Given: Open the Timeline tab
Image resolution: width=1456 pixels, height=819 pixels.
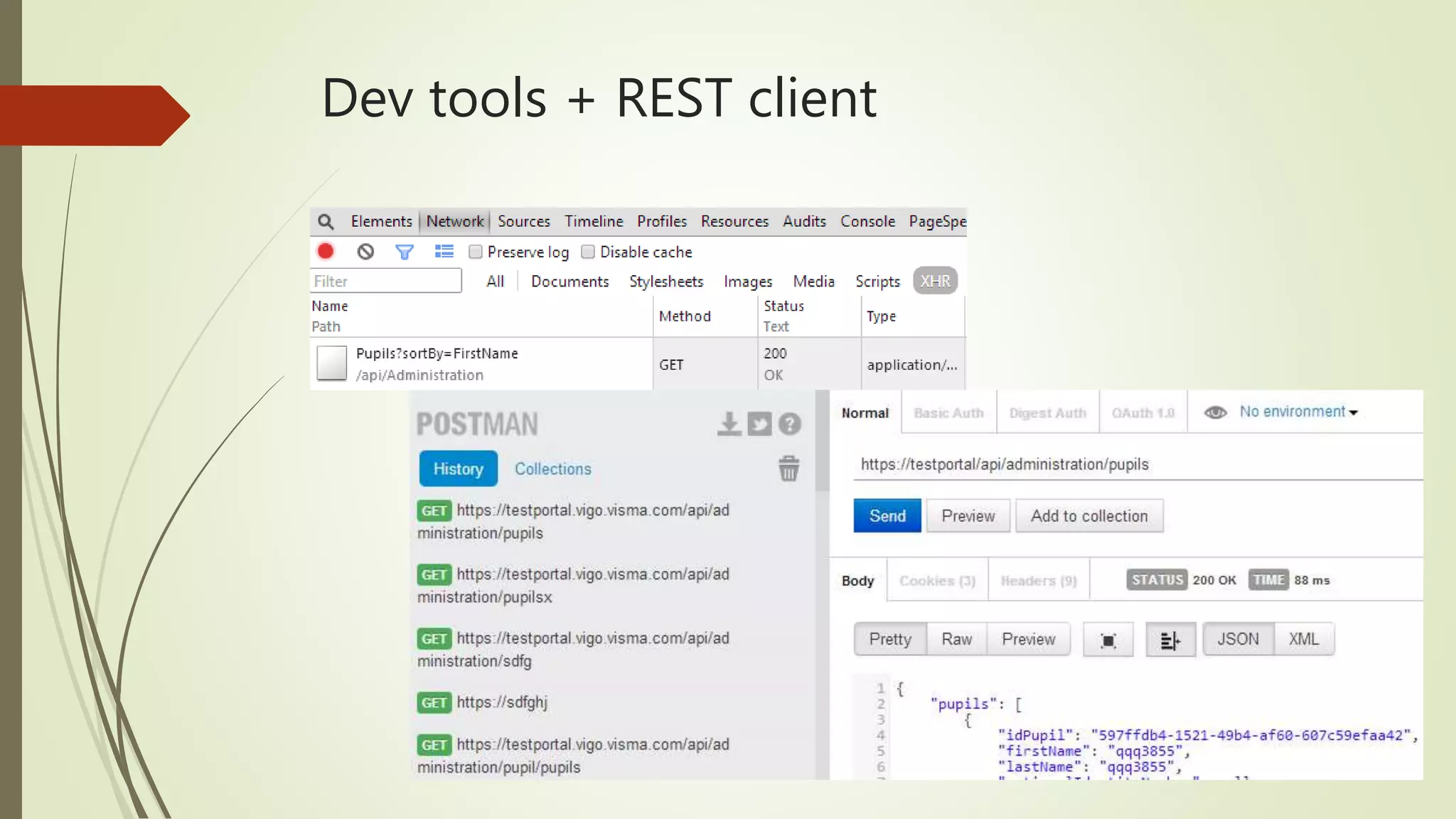Looking at the screenshot, I should coord(594,222).
